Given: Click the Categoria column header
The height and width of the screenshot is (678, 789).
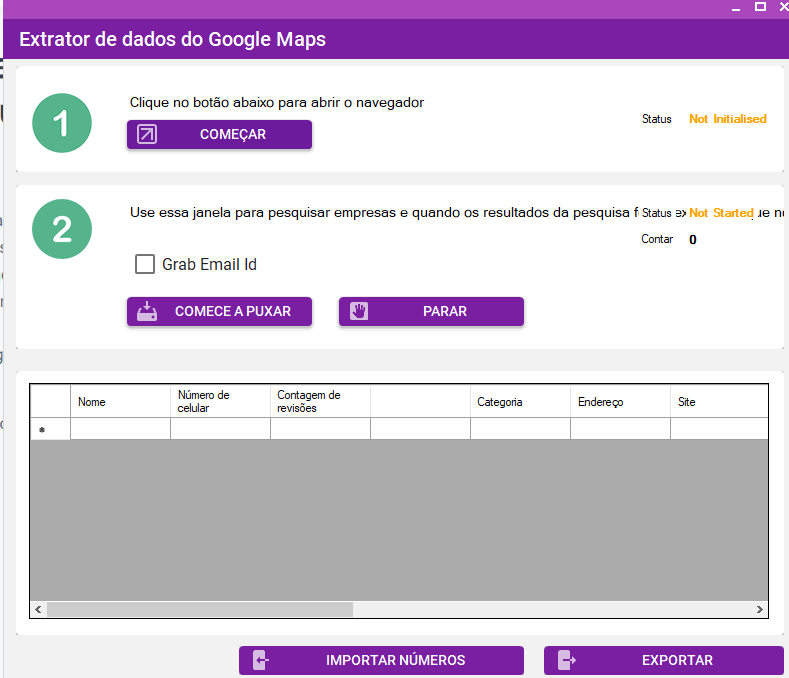Looking at the screenshot, I should 520,402.
